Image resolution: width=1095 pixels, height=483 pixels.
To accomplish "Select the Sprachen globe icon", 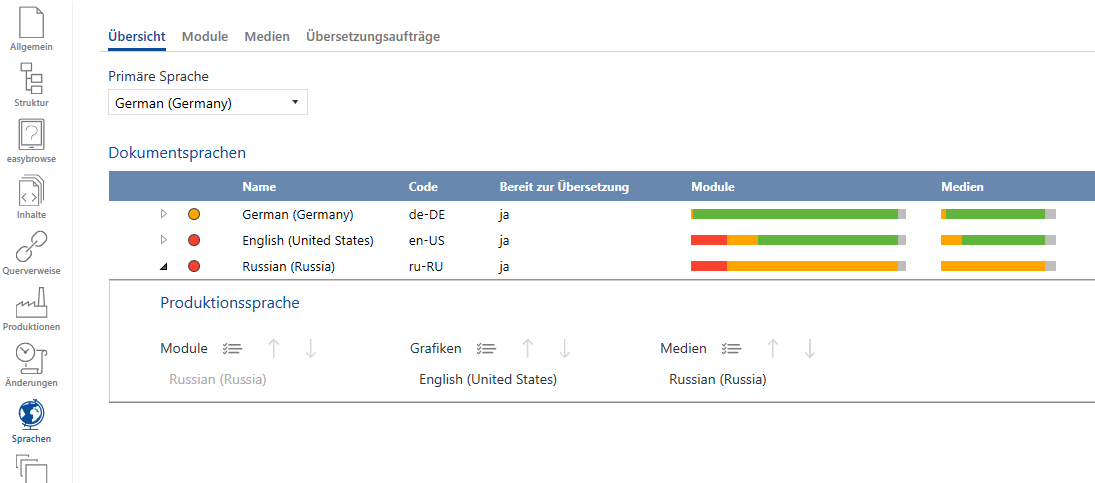I will [x=31, y=418].
